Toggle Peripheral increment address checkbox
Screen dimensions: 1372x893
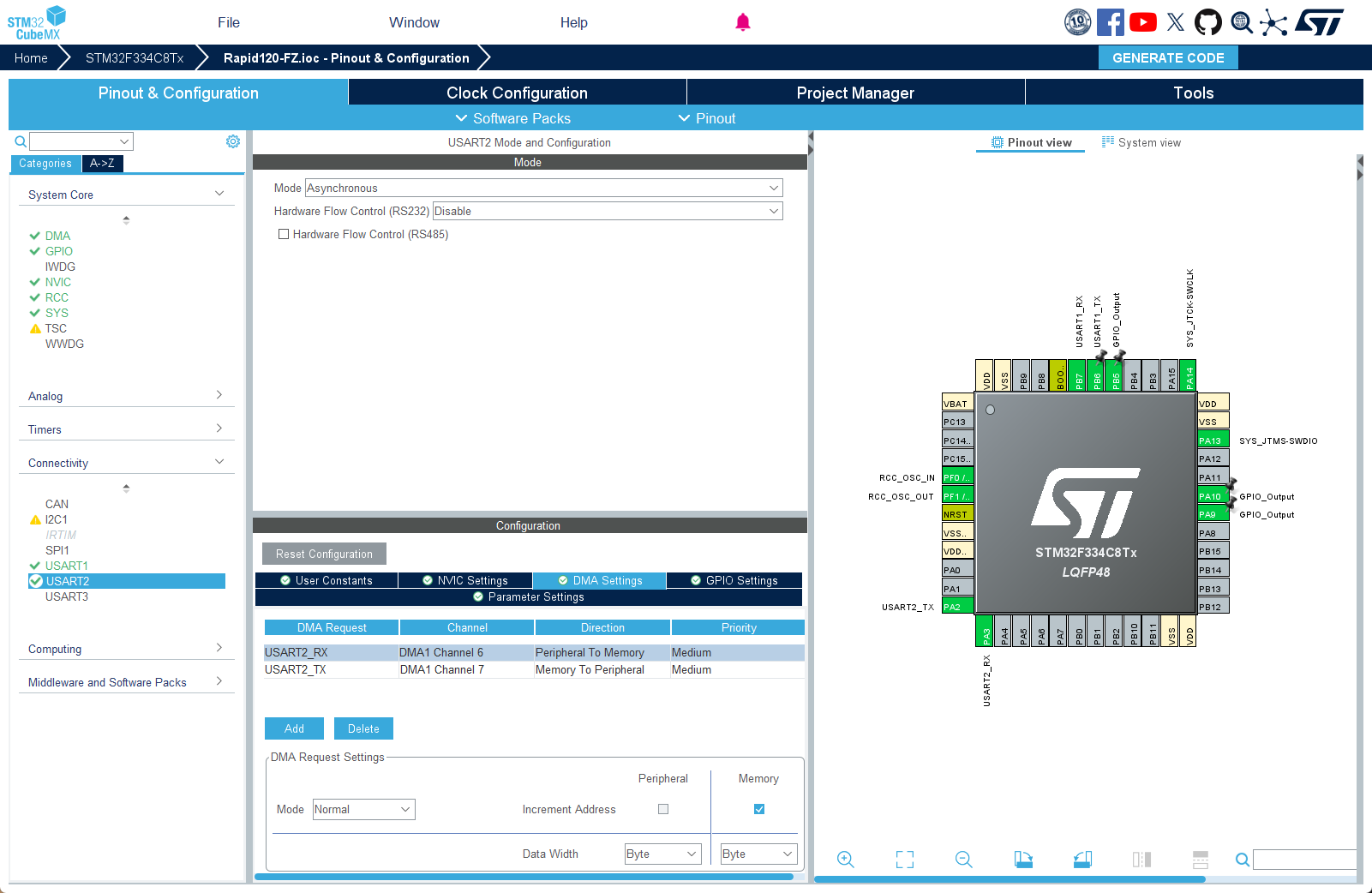click(x=663, y=809)
